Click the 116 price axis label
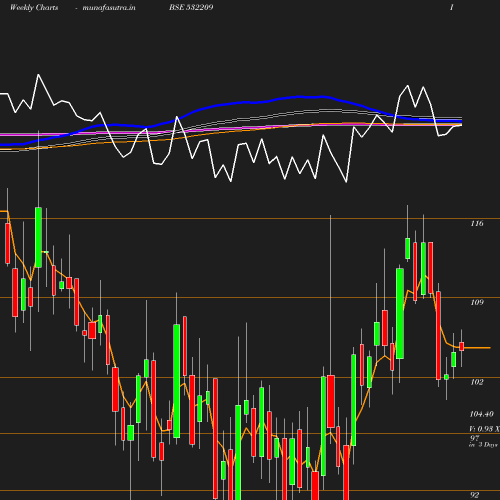 (477, 223)
